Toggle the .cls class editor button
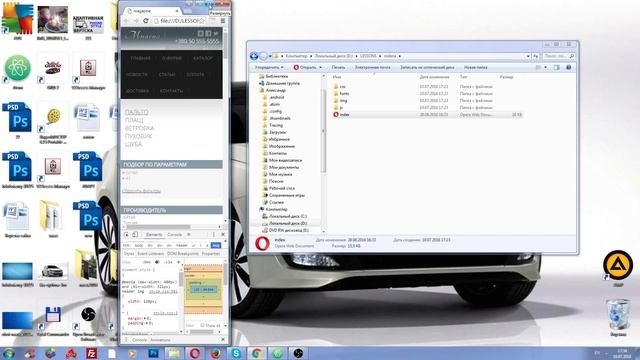 tap(168, 262)
